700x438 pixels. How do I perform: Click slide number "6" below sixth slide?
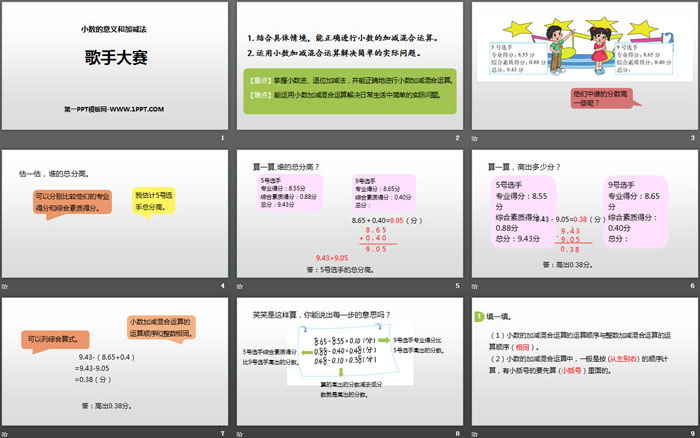[692, 286]
